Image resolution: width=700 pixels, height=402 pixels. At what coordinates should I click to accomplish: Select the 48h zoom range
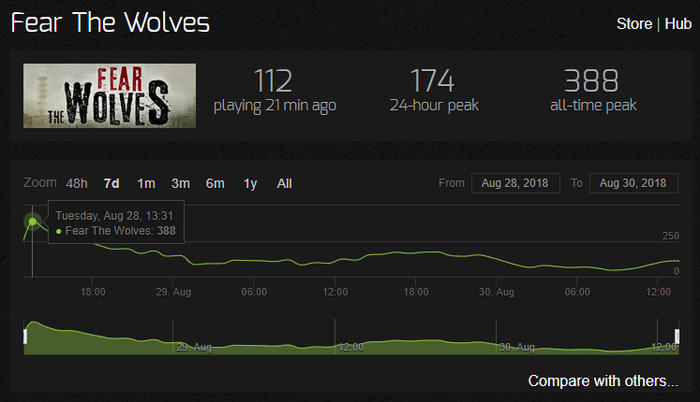tap(77, 184)
